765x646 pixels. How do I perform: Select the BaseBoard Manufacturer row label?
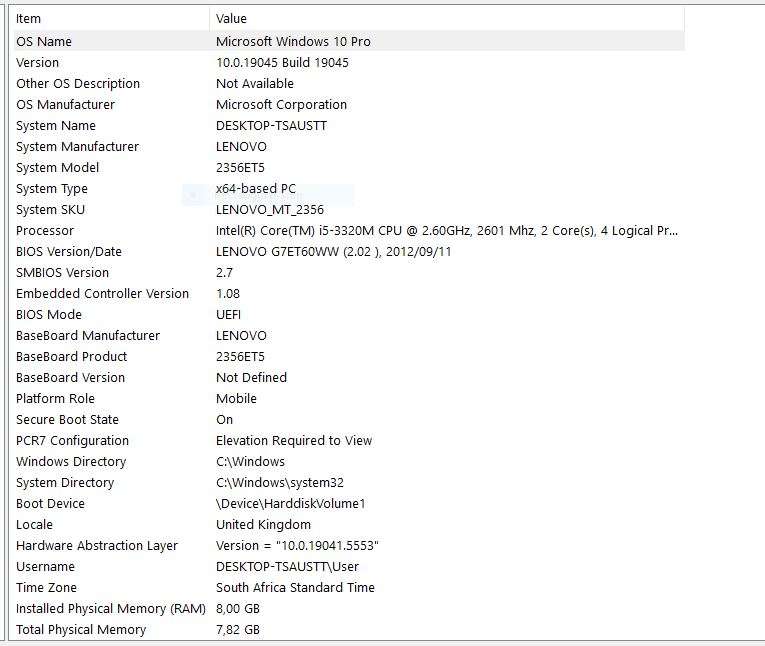click(88, 335)
